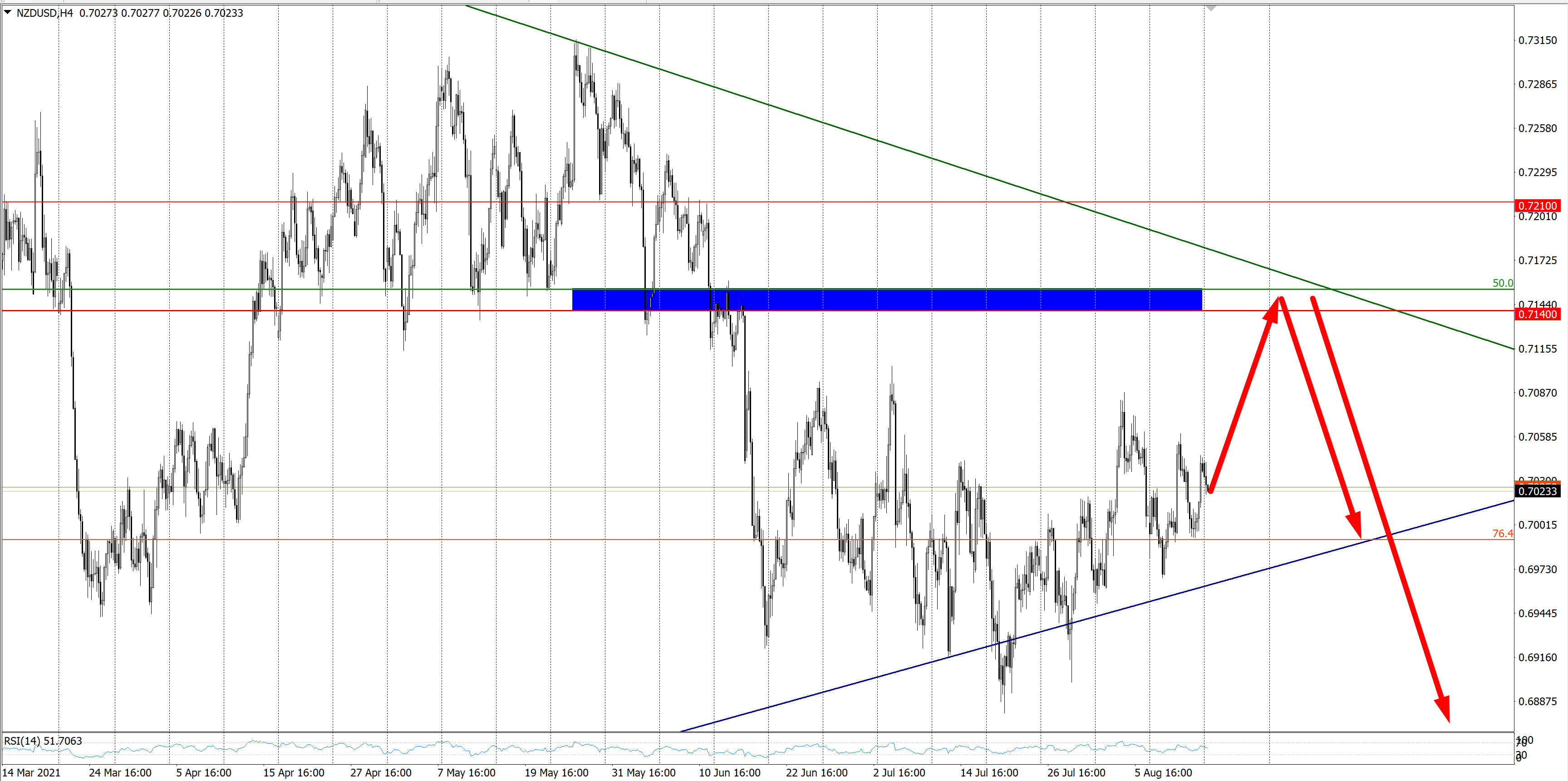Select the orange 76.4 Fibonacci level label
The image size is (1568, 781).
coord(1502,533)
